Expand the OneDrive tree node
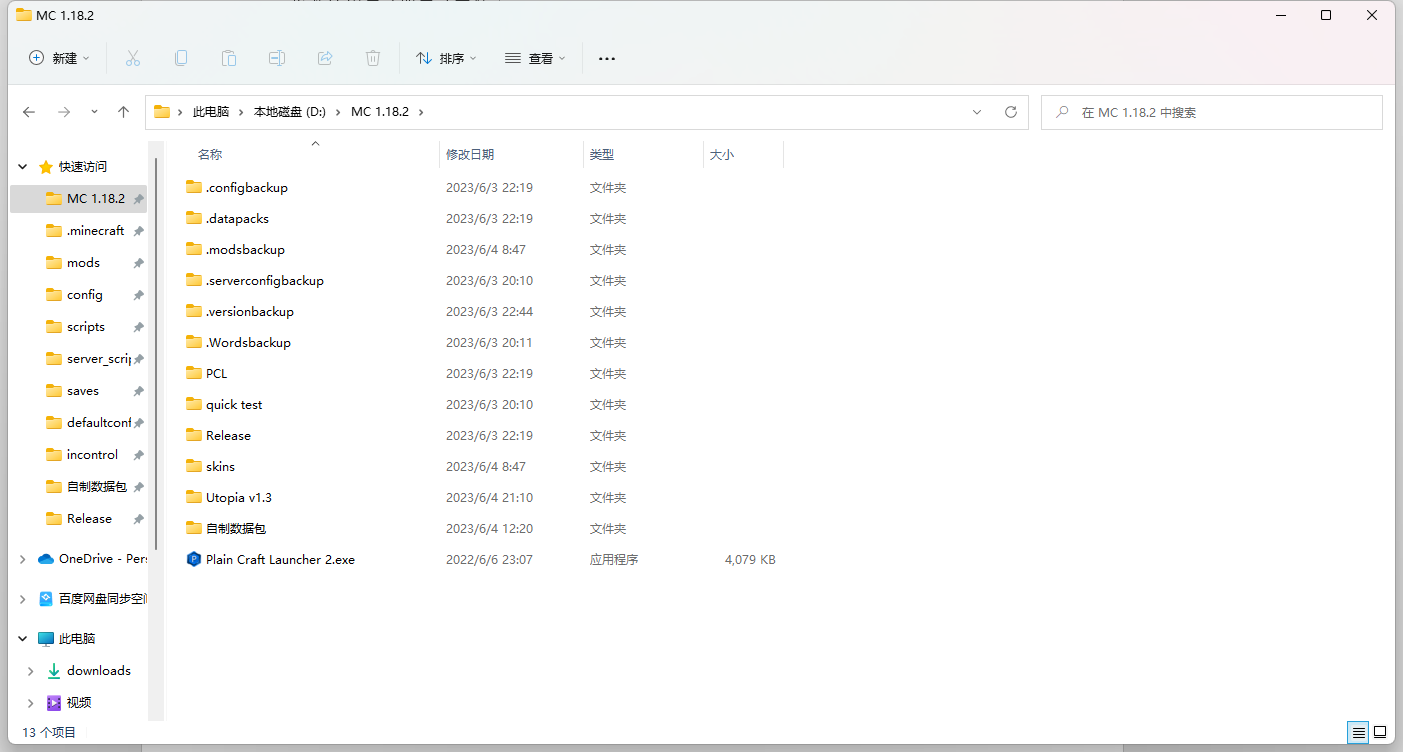This screenshot has width=1403, height=752. (23, 559)
